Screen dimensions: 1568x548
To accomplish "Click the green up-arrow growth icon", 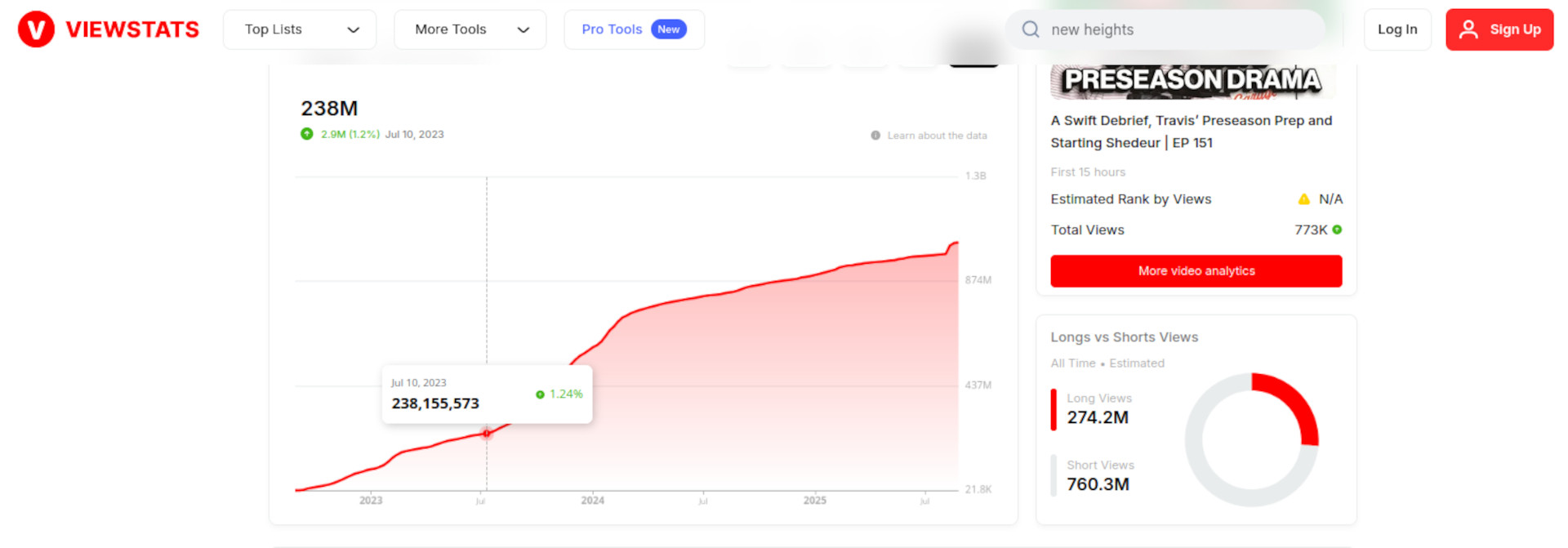I will point(307,134).
